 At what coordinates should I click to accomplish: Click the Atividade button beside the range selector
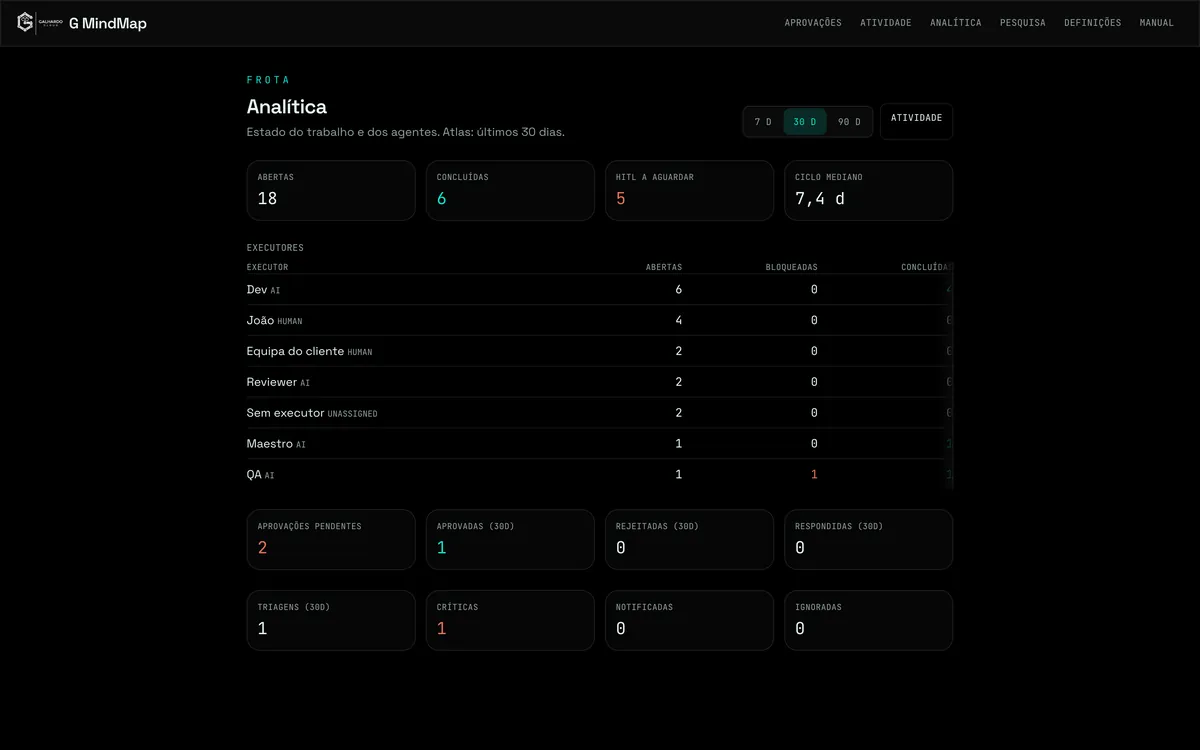coord(917,121)
